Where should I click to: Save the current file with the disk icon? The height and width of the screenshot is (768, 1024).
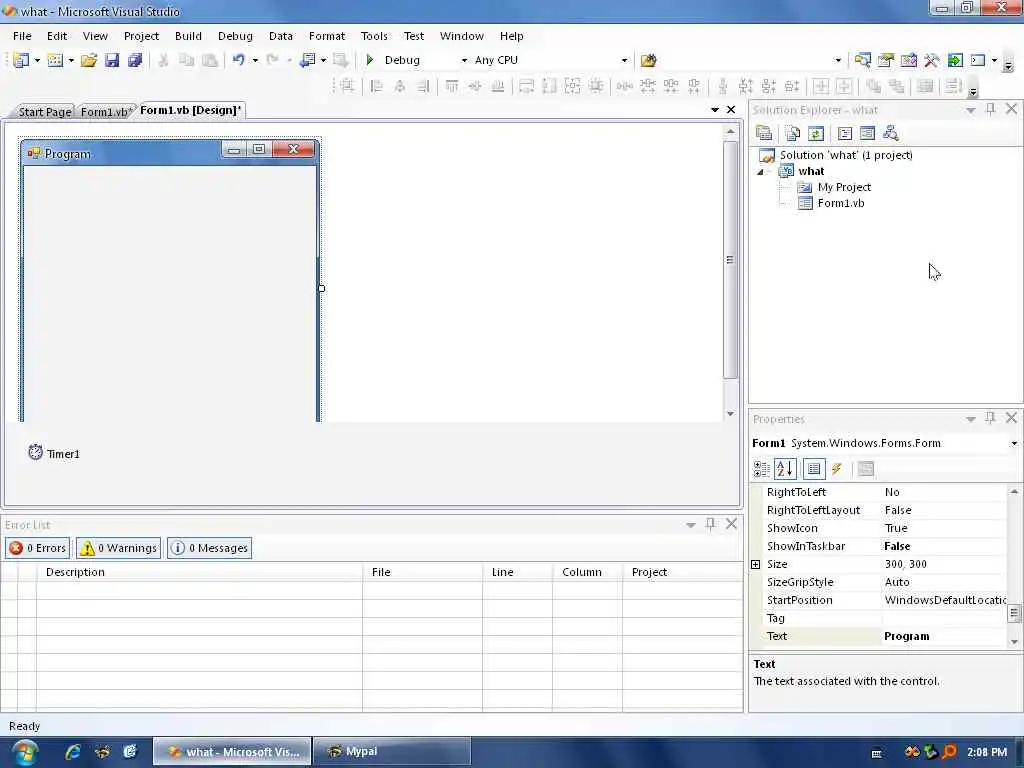[112, 60]
